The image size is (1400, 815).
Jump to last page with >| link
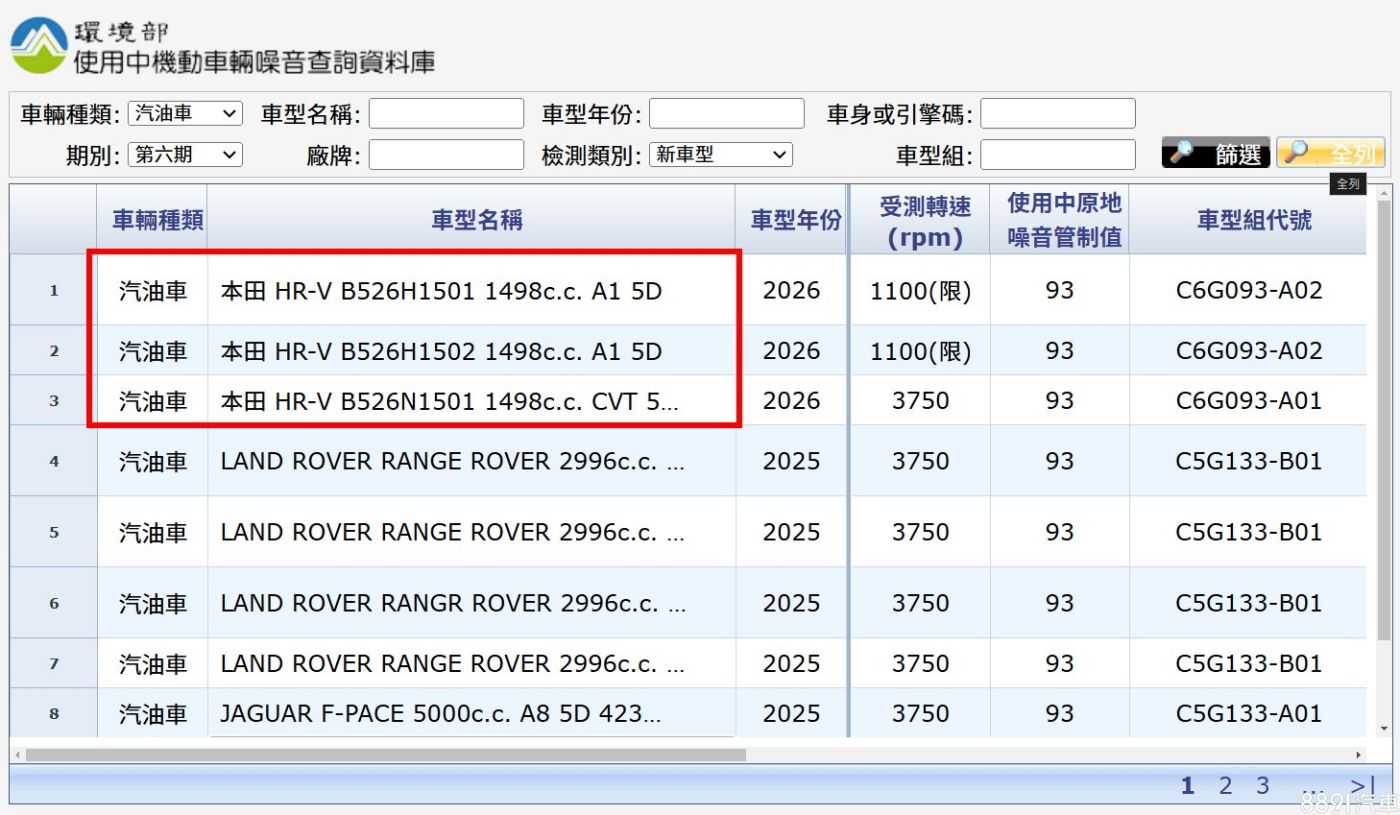(1362, 786)
